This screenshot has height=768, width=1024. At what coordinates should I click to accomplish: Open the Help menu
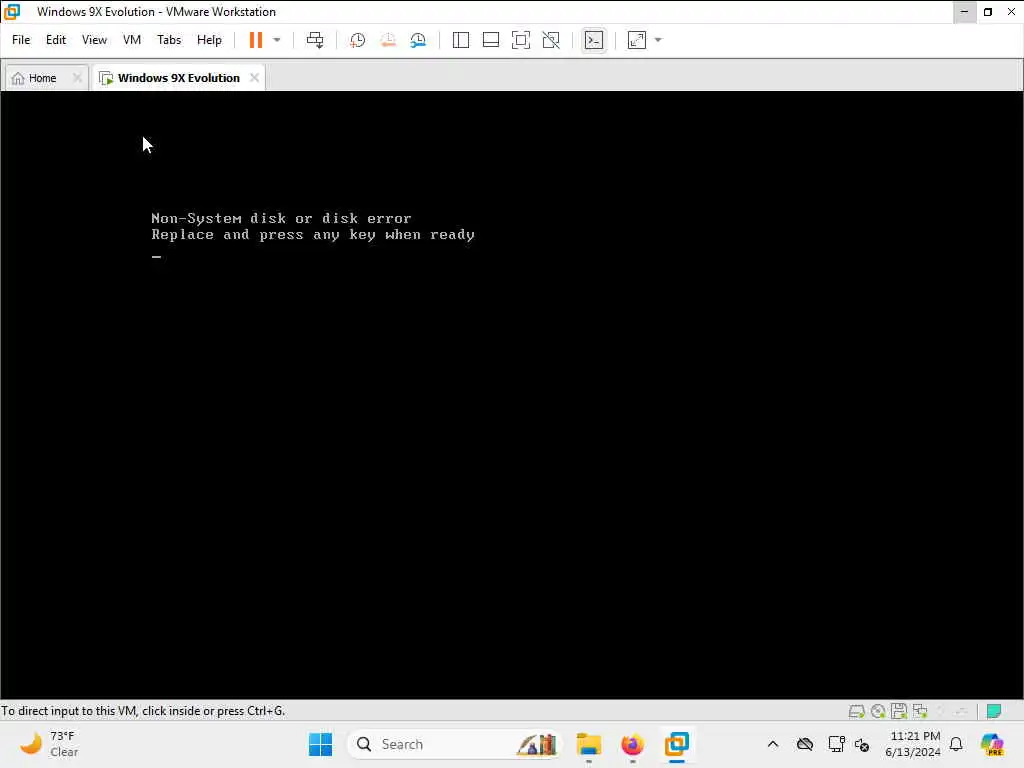209,40
